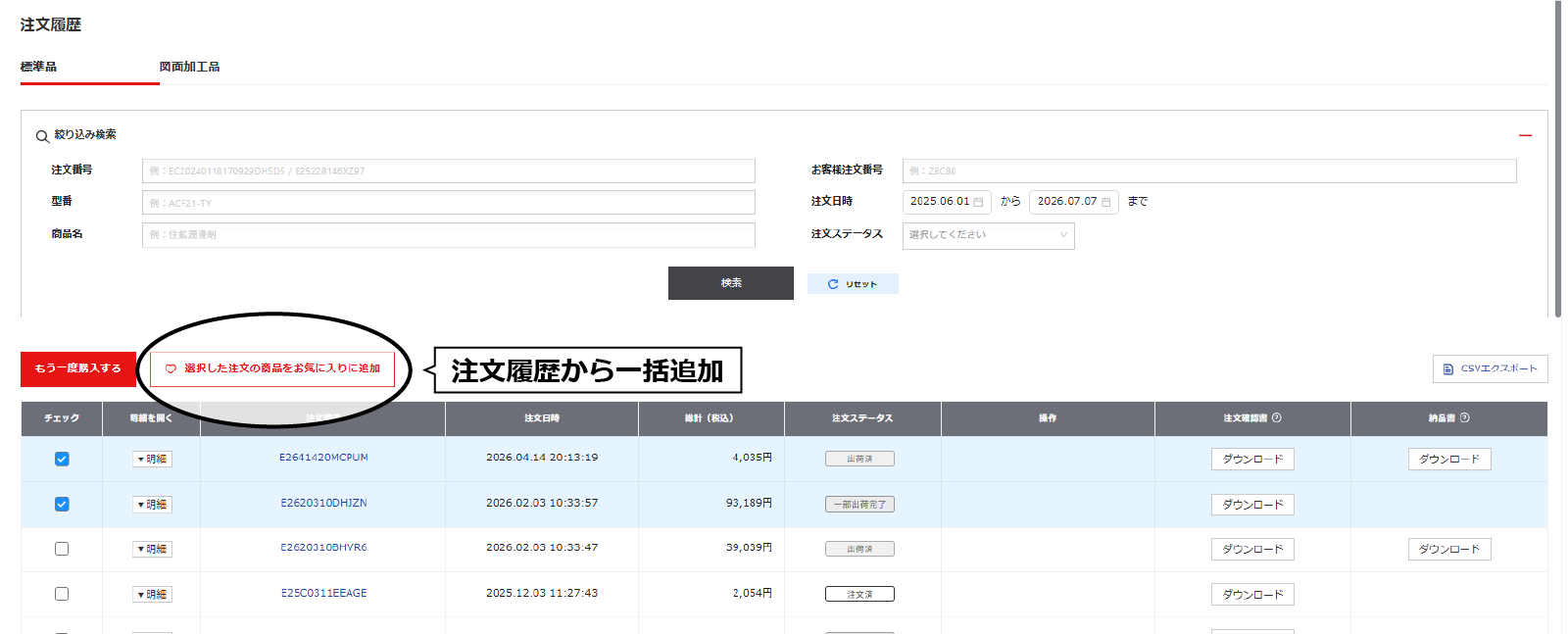Expand 明細 for order E25C0311EEAGE
The image size is (1568, 634).
pos(152,594)
